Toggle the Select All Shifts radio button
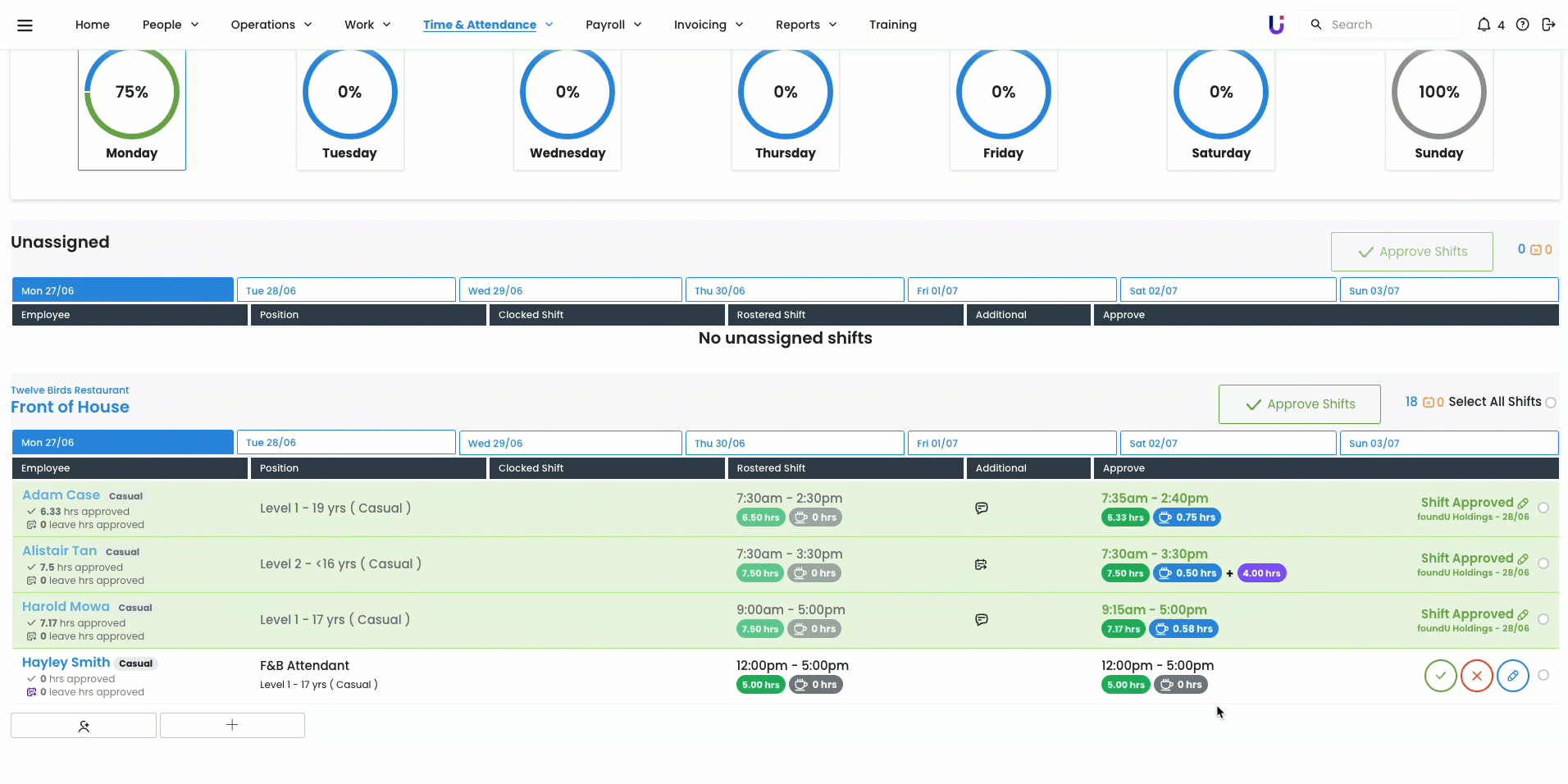 (1551, 403)
